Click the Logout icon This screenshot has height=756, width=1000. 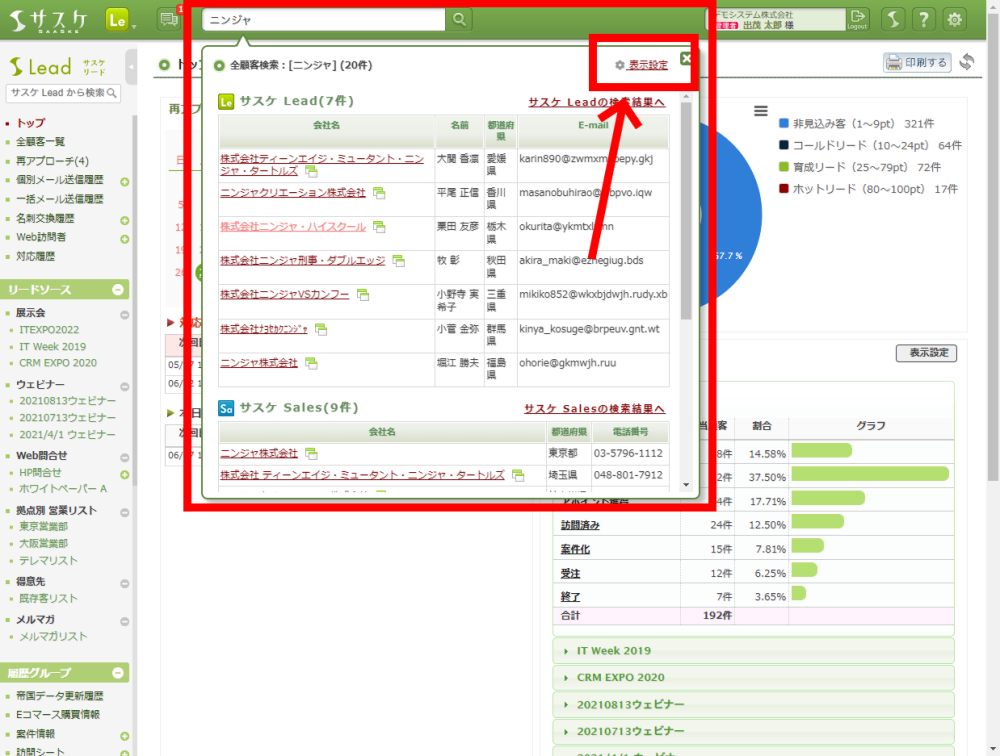pyautogui.click(x=857, y=19)
